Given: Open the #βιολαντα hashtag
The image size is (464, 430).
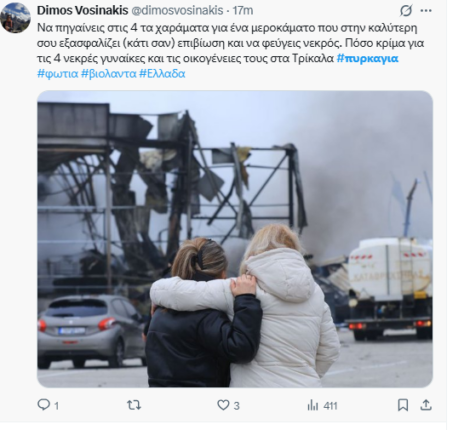Looking at the screenshot, I should [x=109, y=73].
